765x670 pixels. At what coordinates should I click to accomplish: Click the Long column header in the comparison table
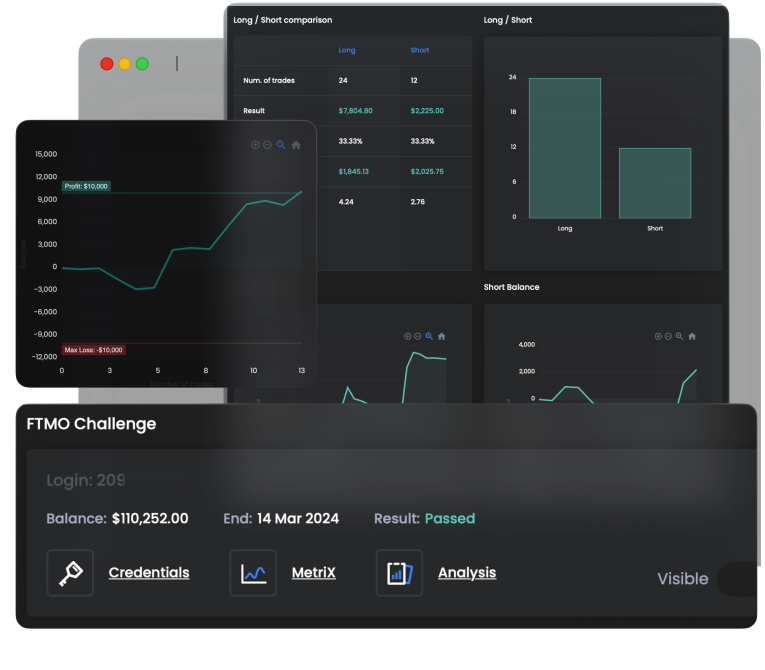point(347,50)
